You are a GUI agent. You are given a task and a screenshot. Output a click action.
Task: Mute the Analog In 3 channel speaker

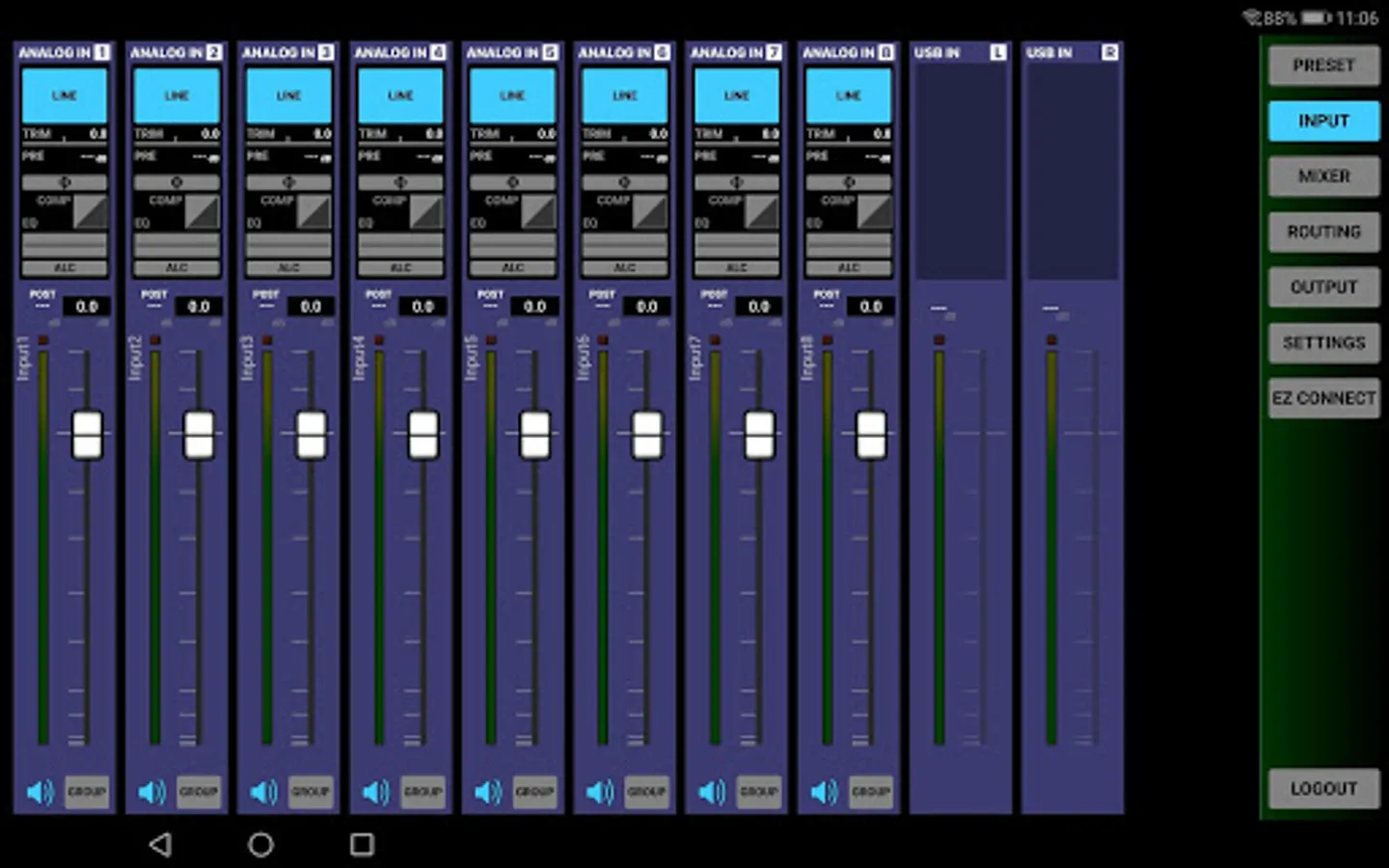[263, 792]
